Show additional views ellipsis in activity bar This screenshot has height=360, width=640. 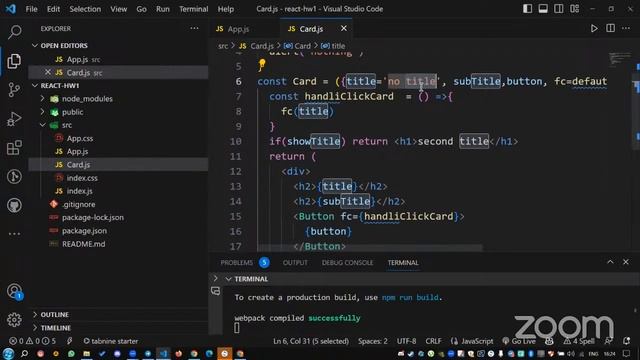tap(14, 234)
